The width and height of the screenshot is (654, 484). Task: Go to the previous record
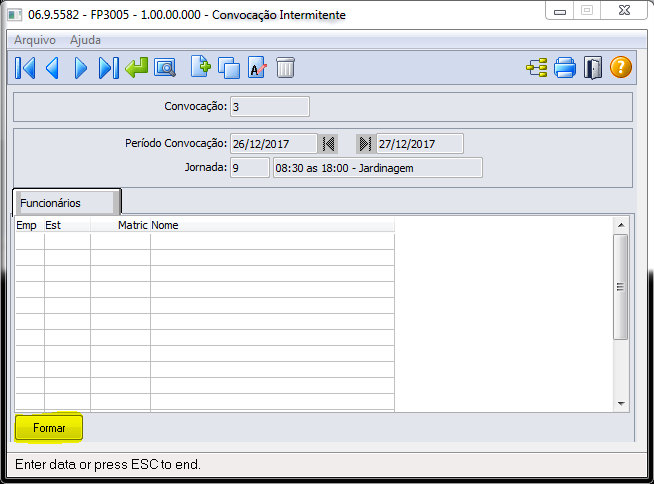(52, 68)
